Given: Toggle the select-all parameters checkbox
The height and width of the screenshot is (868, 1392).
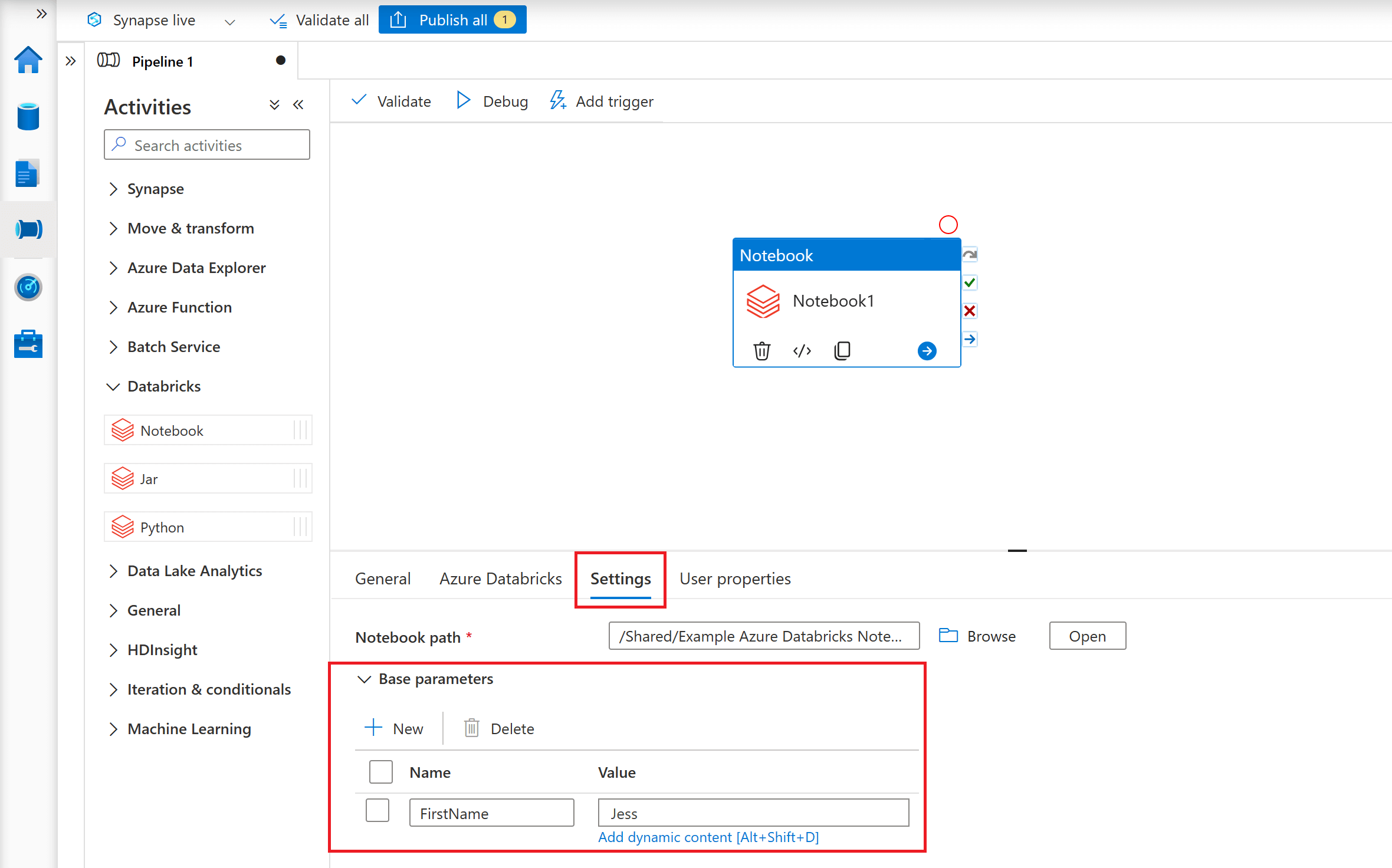Looking at the screenshot, I should pyautogui.click(x=381, y=772).
